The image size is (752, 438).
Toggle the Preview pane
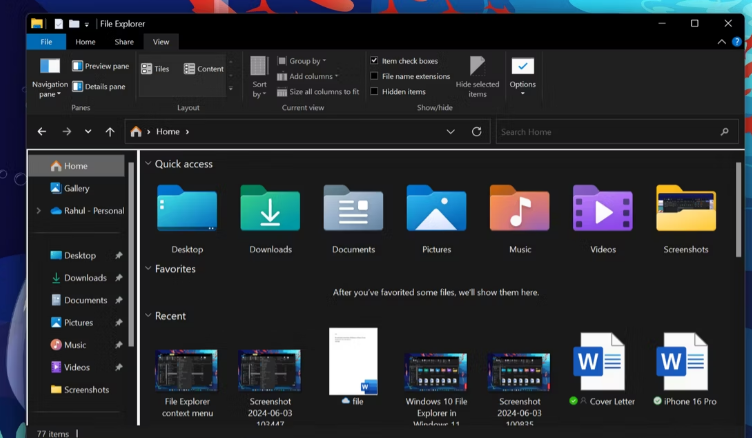click(101, 66)
